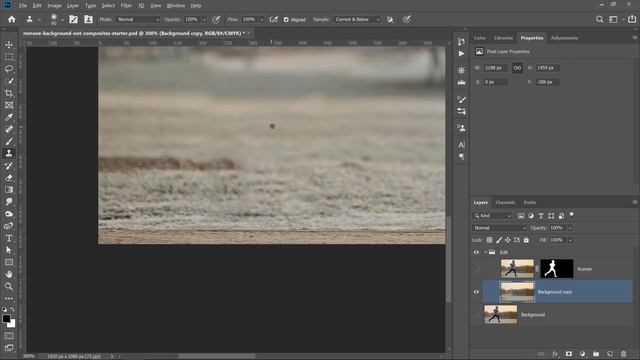Click the Runner layer mask thumbnail
Image resolution: width=640 pixels, height=360 pixels.
557,269
